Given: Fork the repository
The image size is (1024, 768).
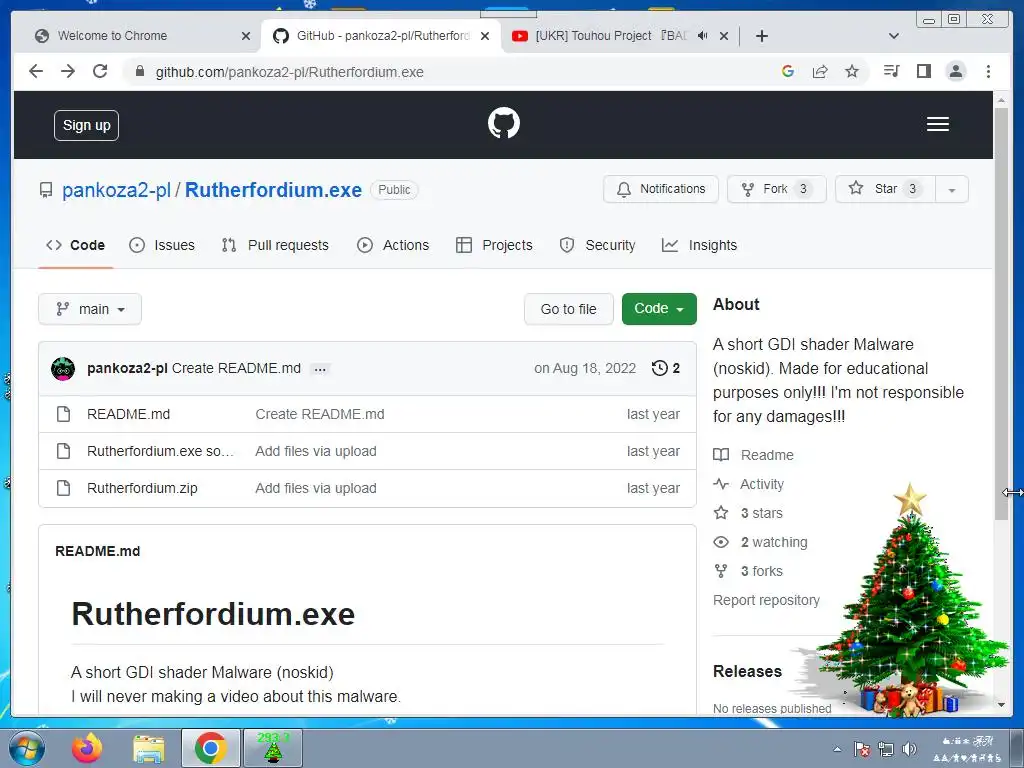Looking at the screenshot, I should click(x=776, y=189).
